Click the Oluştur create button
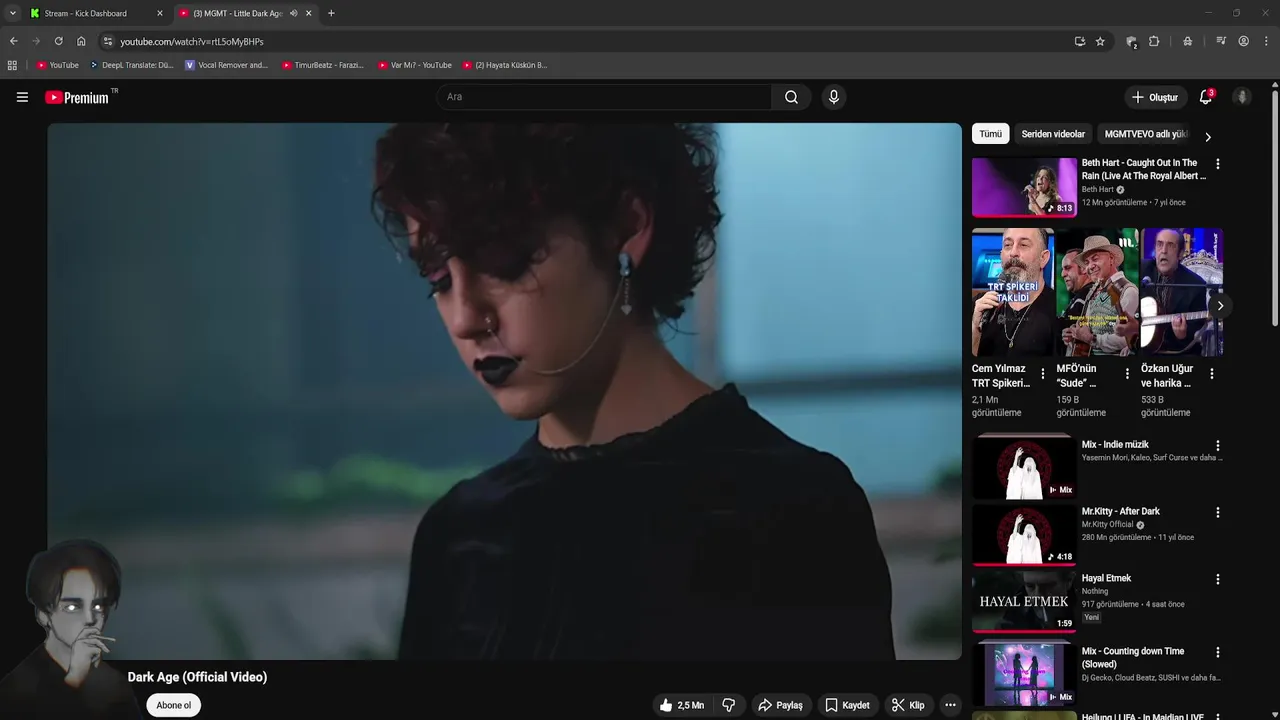The width and height of the screenshot is (1280, 720). pos(1155,97)
